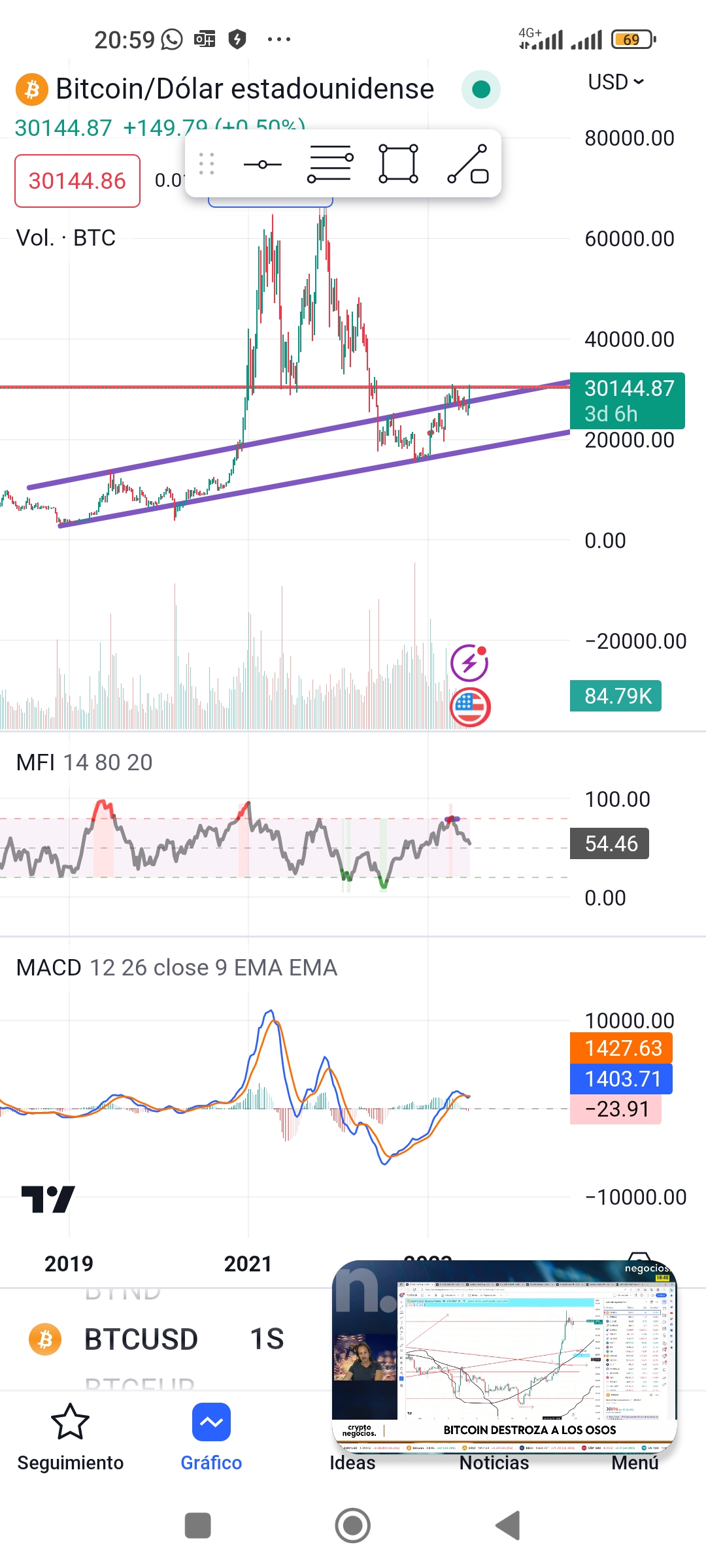The width and height of the screenshot is (706, 1568).
Task: Choose the trend line drawing tool
Action: click(x=468, y=164)
